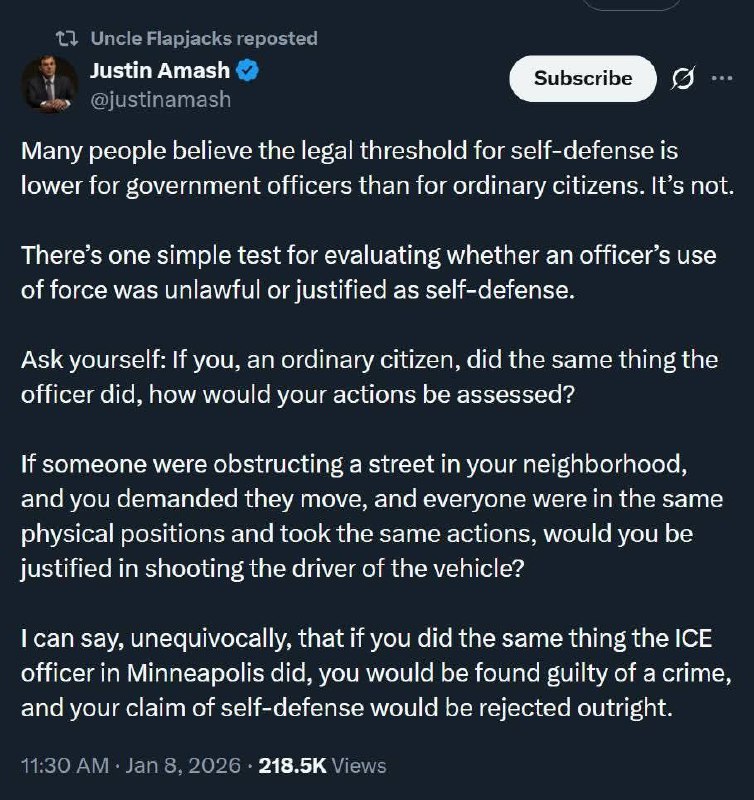Open Uncle Flapjacks reposted link
Image resolution: width=754 pixels, height=800 pixels.
[203, 39]
